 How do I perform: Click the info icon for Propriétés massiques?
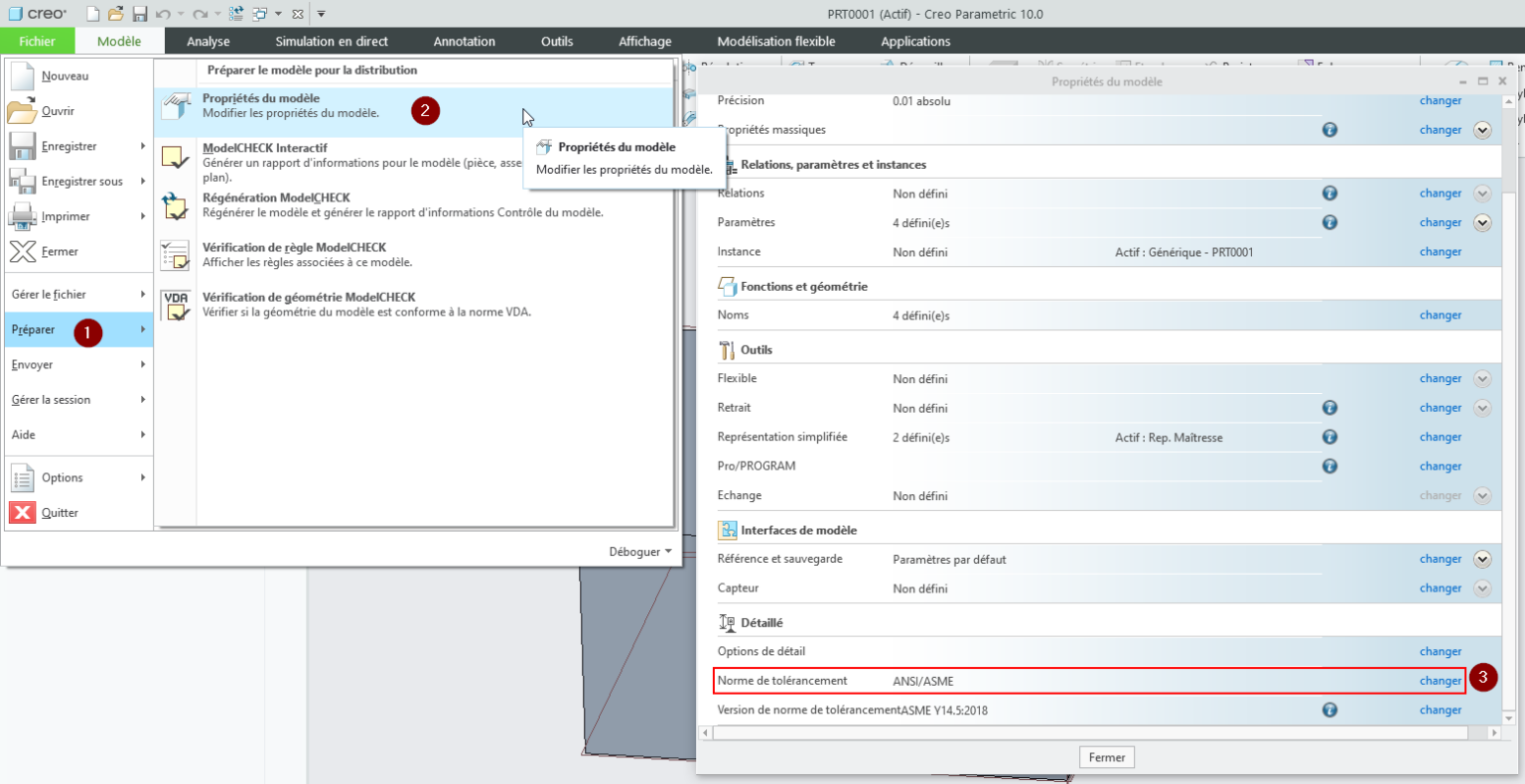coord(1329,130)
